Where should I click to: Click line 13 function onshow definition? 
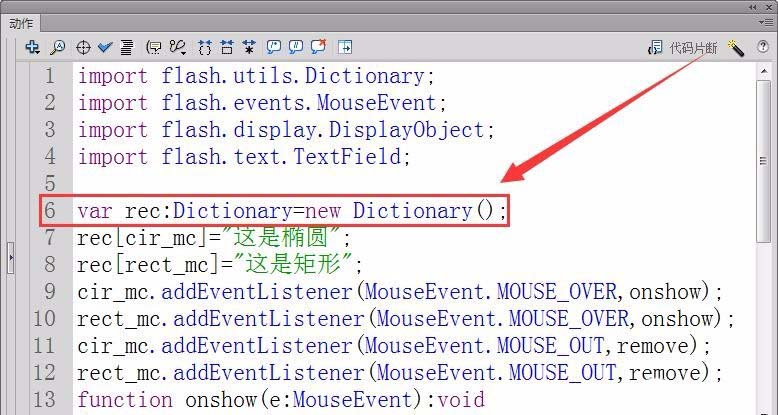tap(281, 399)
